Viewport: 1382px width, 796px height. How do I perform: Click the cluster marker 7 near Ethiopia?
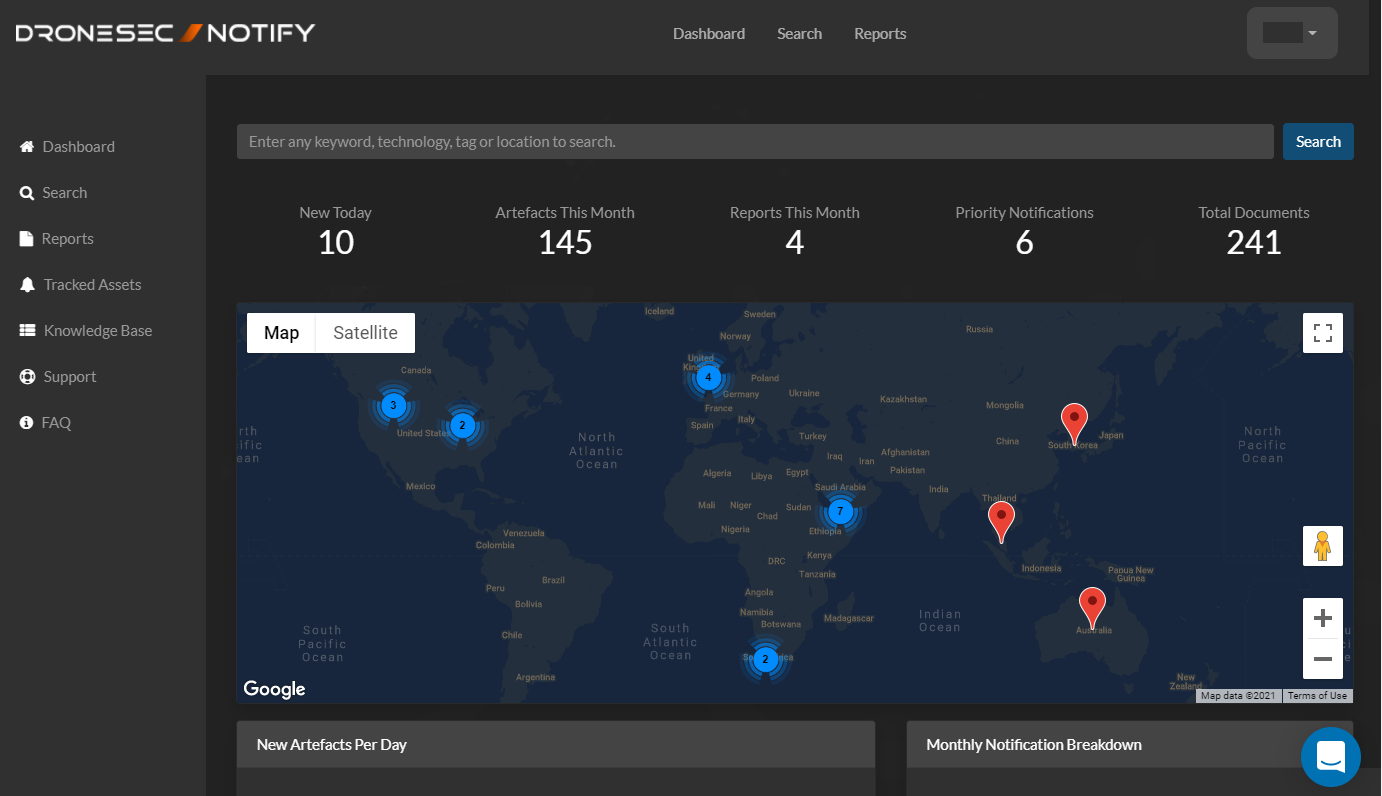point(840,512)
